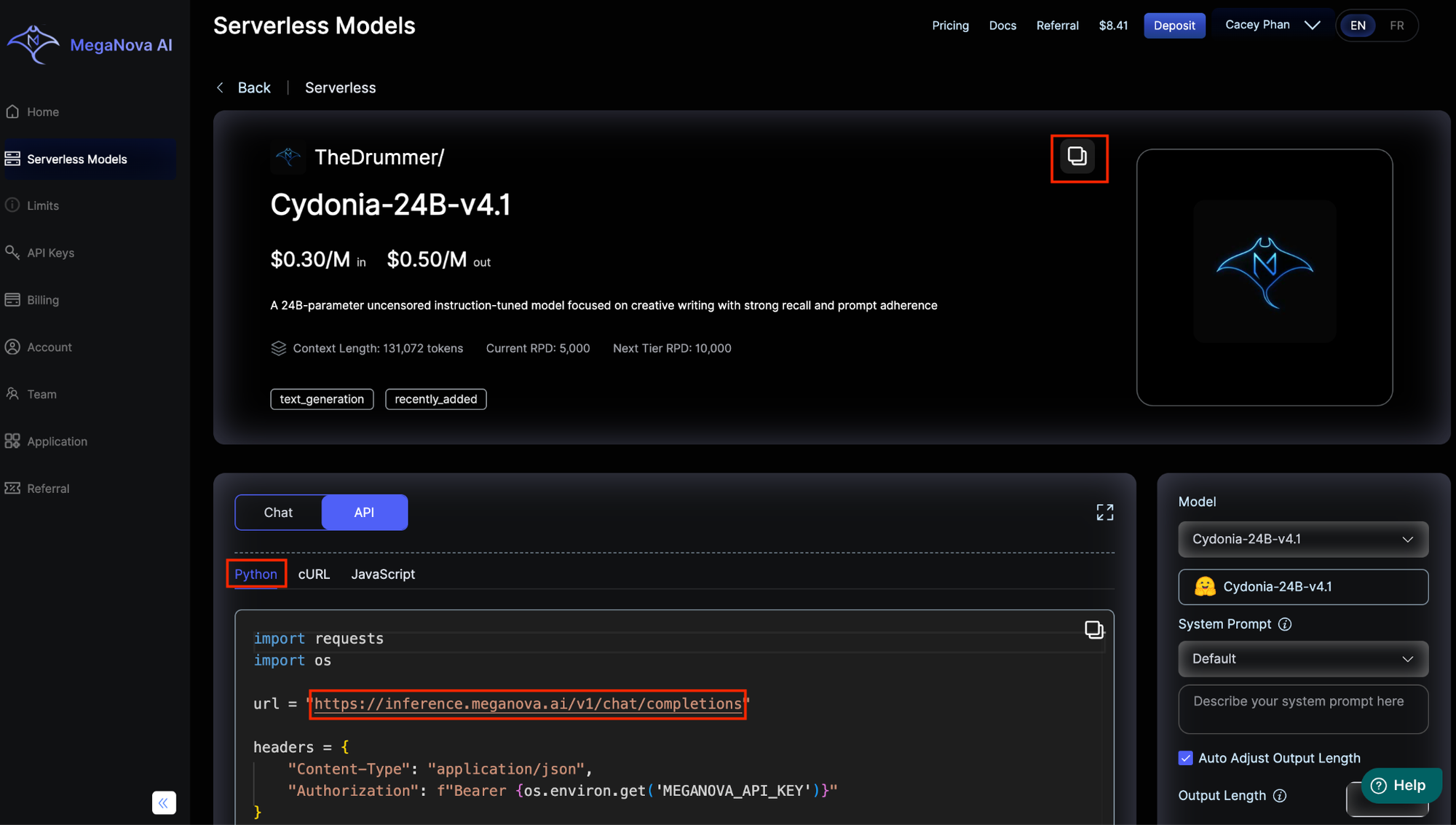Image resolution: width=1456 pixels, height=825 pixels.
Task: Select the cURL code tab
Action: tap(314, 574)
